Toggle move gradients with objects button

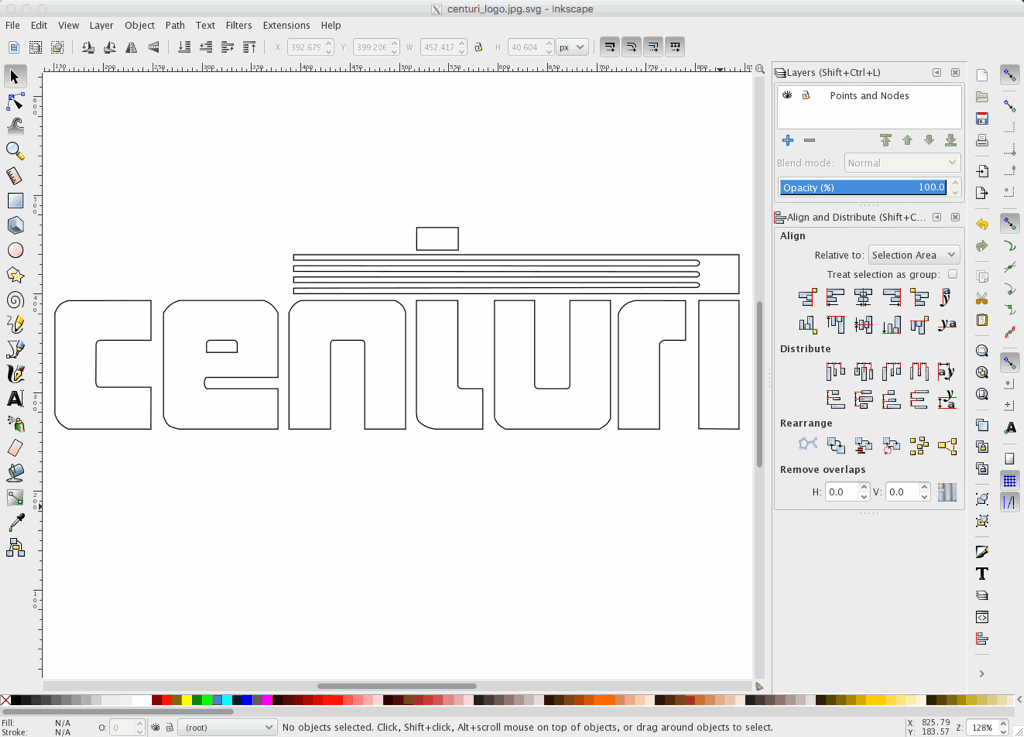click(653, 47)
